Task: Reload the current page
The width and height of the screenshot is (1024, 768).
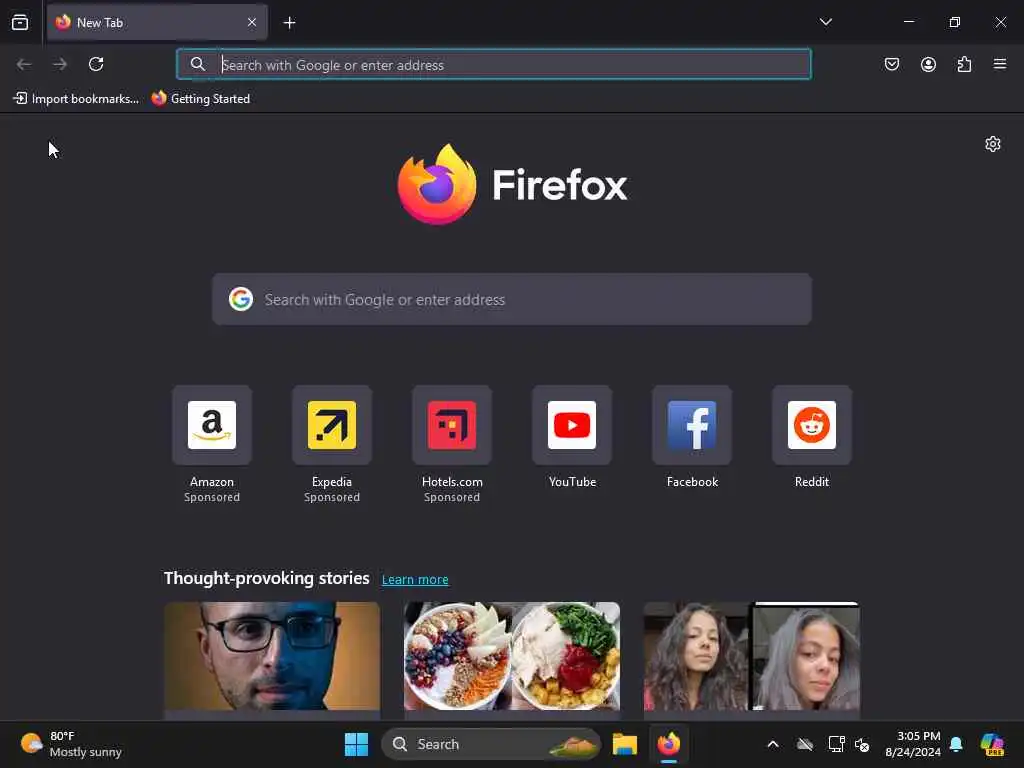Action: (x=96, y=64)
